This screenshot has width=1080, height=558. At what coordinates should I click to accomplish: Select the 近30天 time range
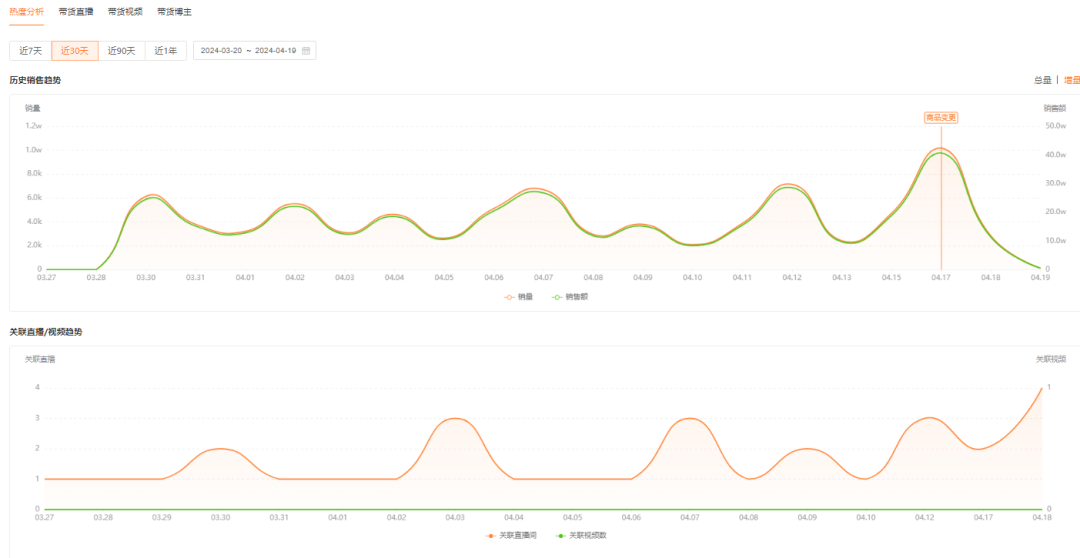coord(75,51)
